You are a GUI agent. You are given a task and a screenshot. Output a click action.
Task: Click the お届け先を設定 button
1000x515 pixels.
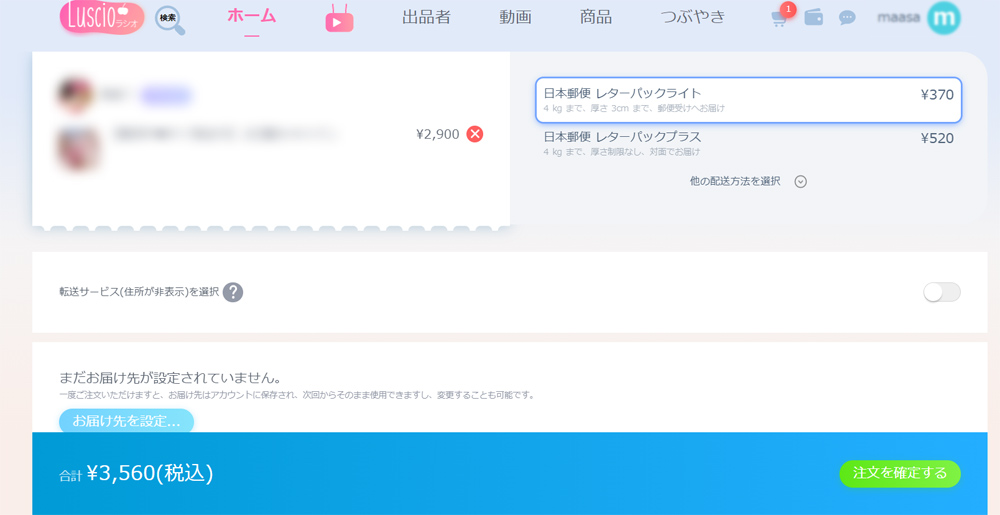click(x=126, y=421)
